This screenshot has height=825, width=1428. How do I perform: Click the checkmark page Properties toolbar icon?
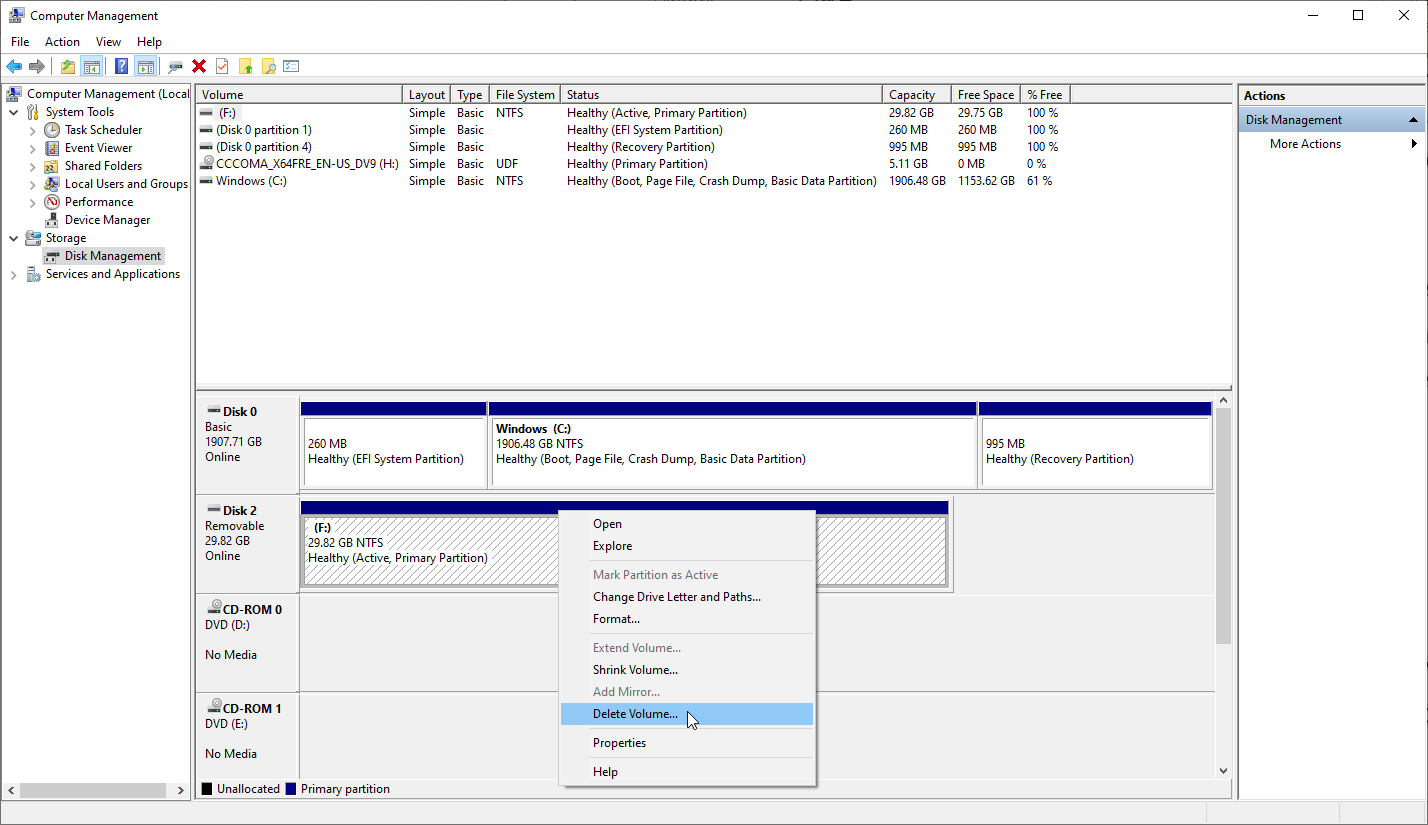pos(222,66)
